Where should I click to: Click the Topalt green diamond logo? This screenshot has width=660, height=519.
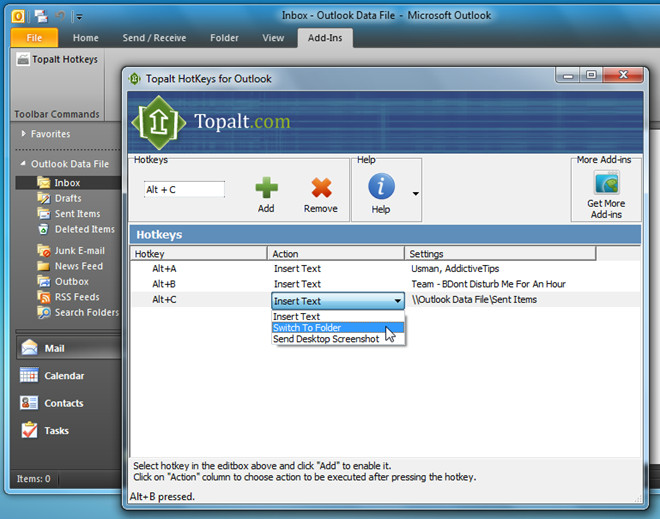159,122
